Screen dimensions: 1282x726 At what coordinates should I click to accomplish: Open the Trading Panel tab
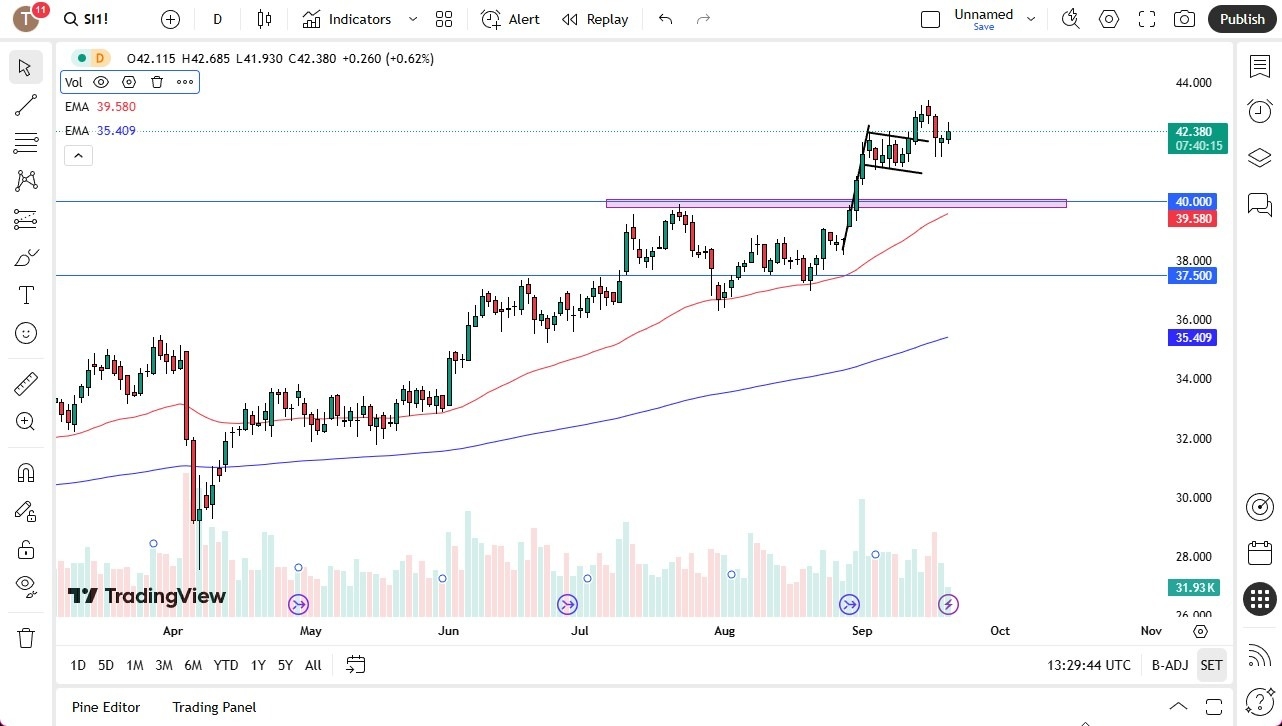tap(213, 707)
